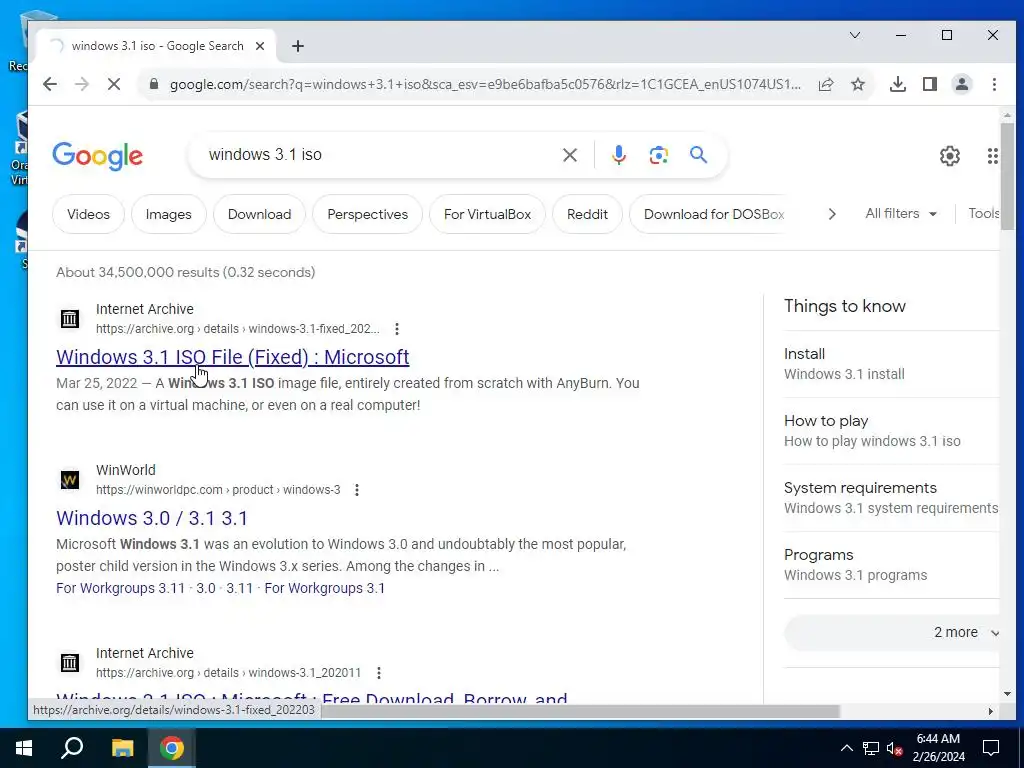The width and height of the screenshot is (1024, 768).
Task: Open For Workgroups 3.11 sitelink
Action: coord(120,588)
